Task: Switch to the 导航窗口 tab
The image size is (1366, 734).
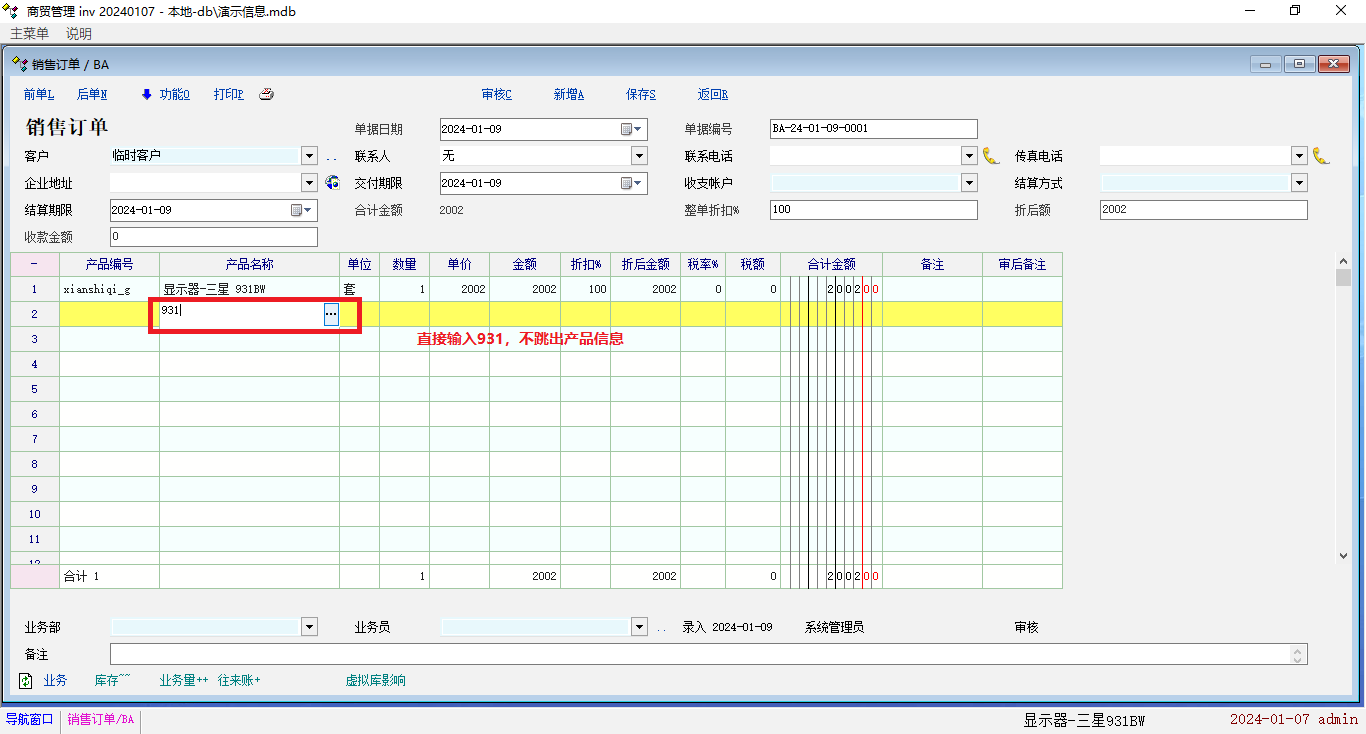Action: [x=30, y=719]
